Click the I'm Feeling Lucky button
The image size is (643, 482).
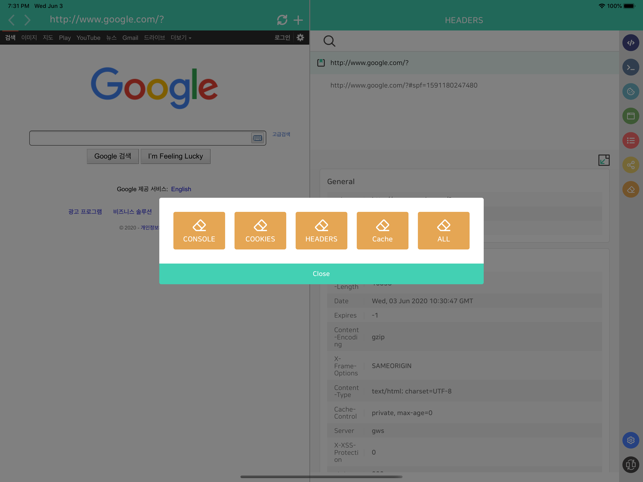coord(176,156)
